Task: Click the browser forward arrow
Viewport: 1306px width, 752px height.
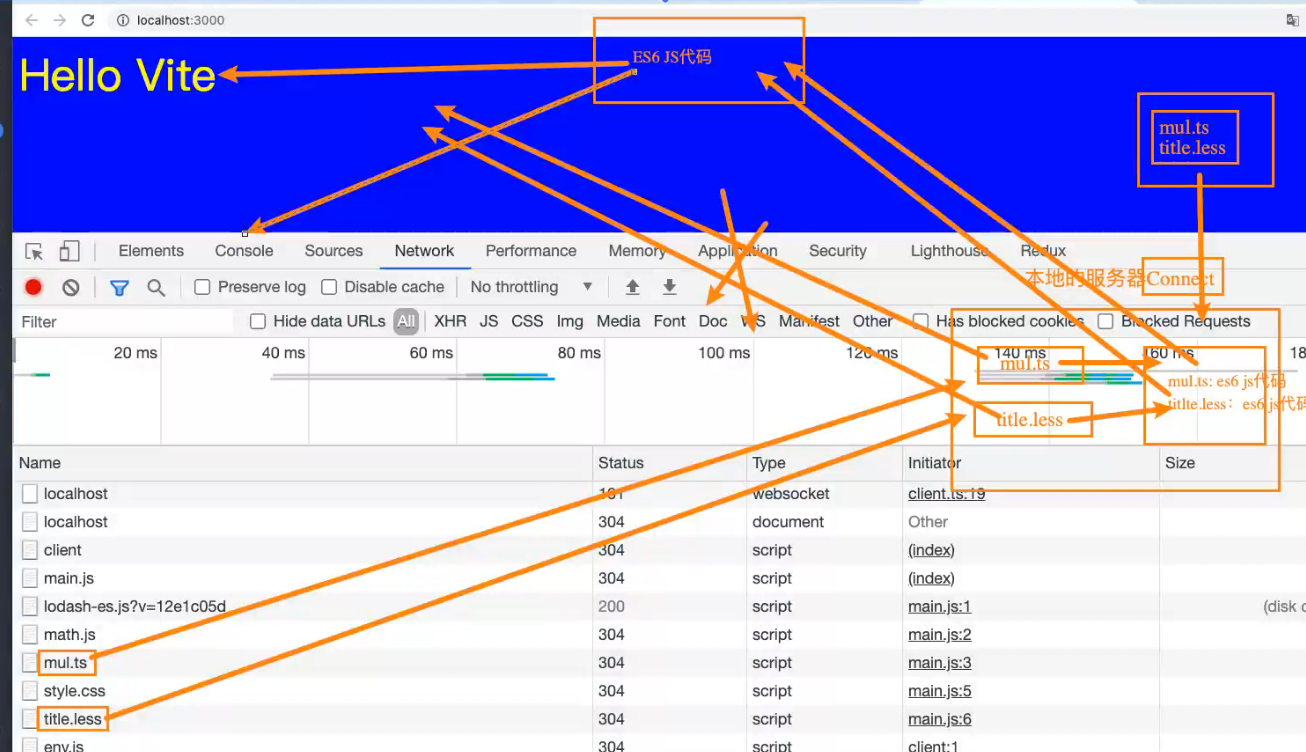Action: (x=59, y=20)
